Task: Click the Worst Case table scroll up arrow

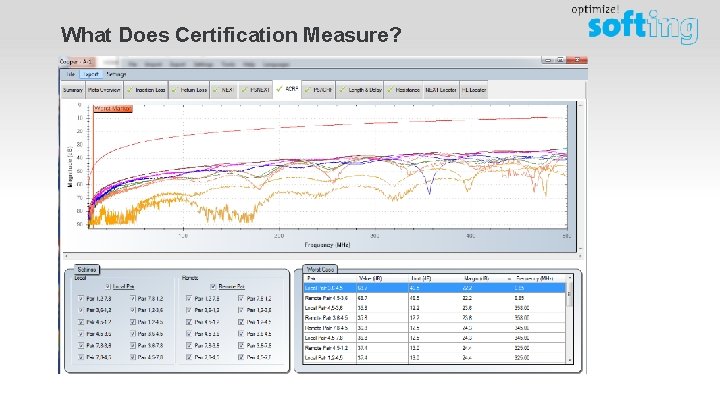Action: click(570, 278)
